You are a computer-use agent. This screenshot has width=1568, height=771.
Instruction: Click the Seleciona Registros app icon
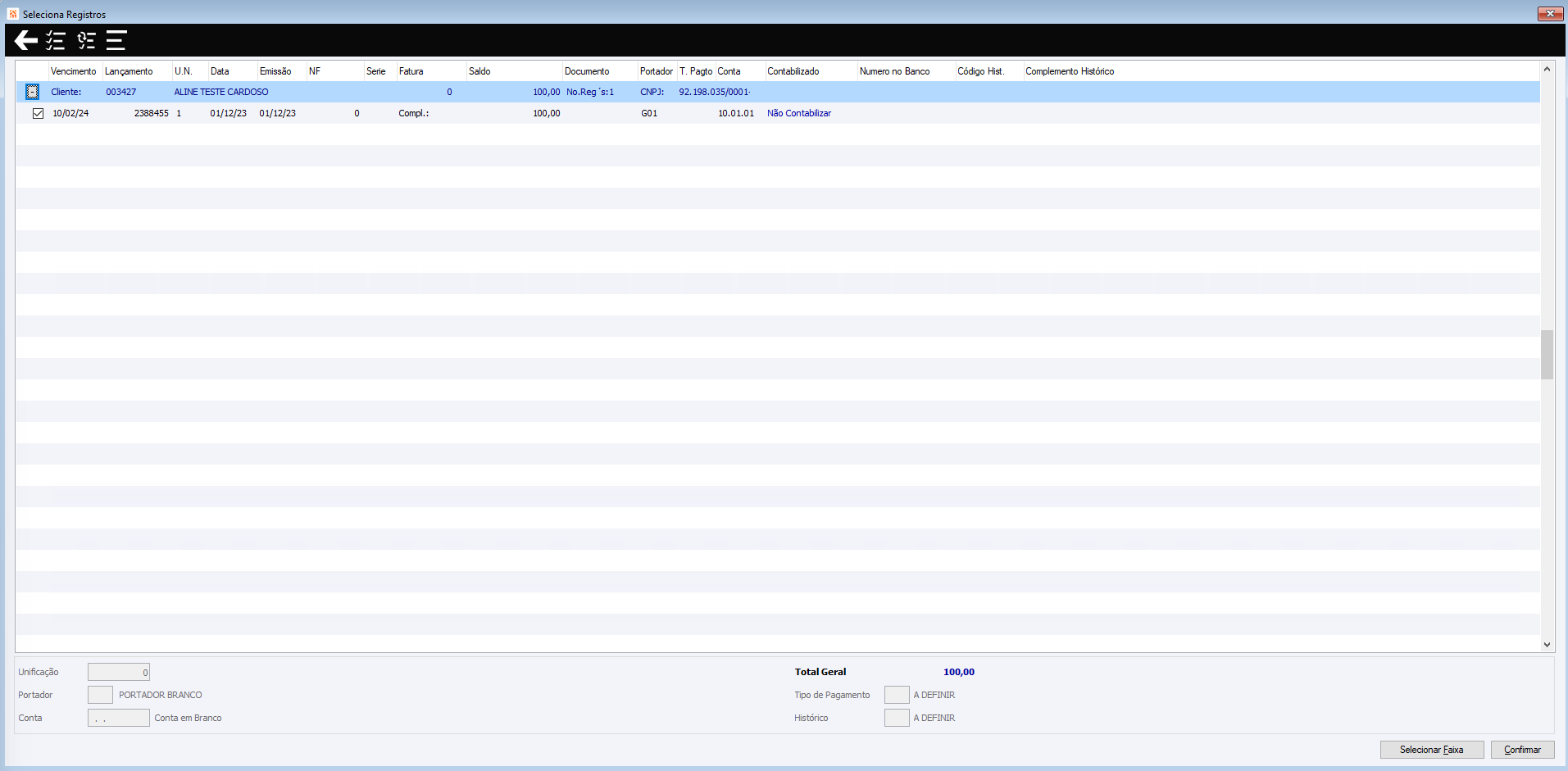[12, 14]
